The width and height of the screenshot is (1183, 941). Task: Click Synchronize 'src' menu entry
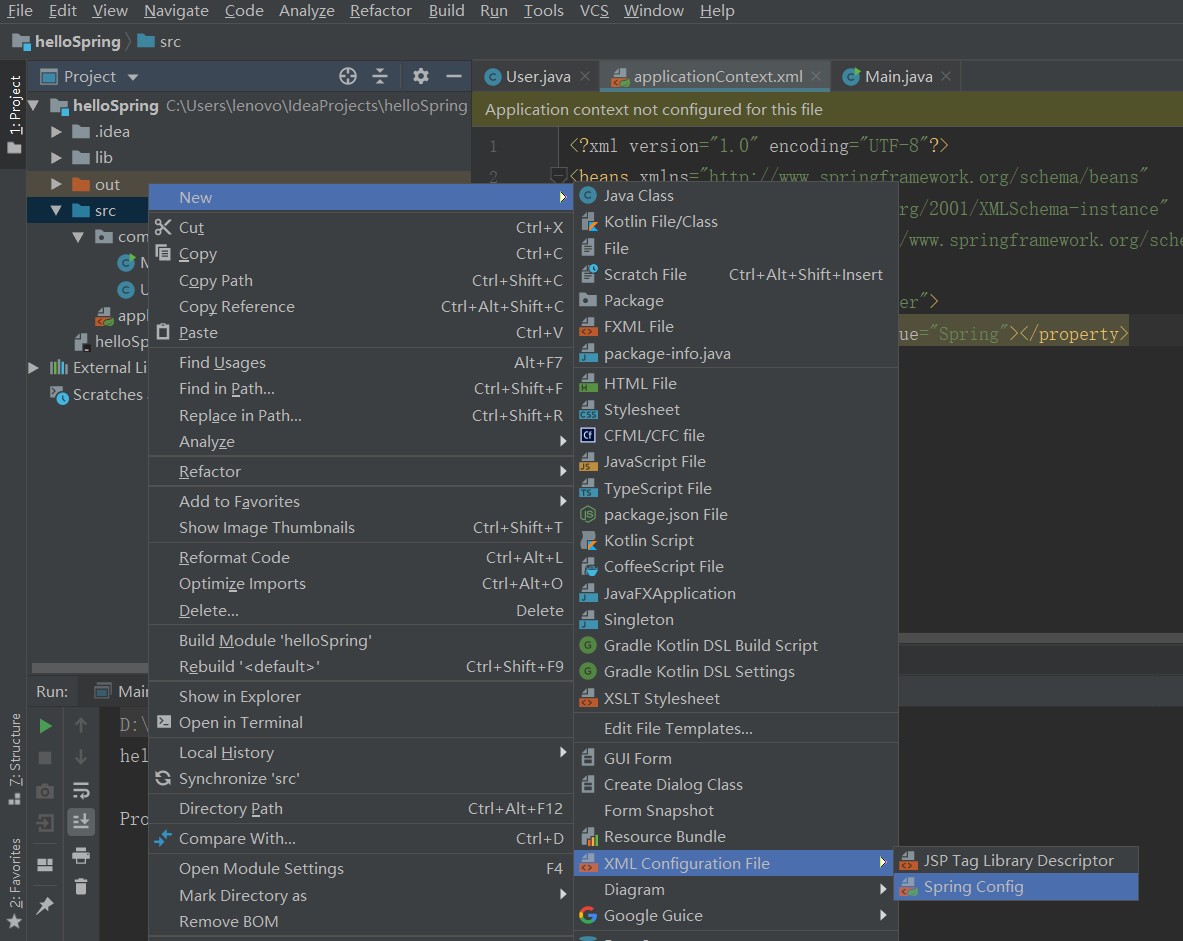(x=361, y=779)
